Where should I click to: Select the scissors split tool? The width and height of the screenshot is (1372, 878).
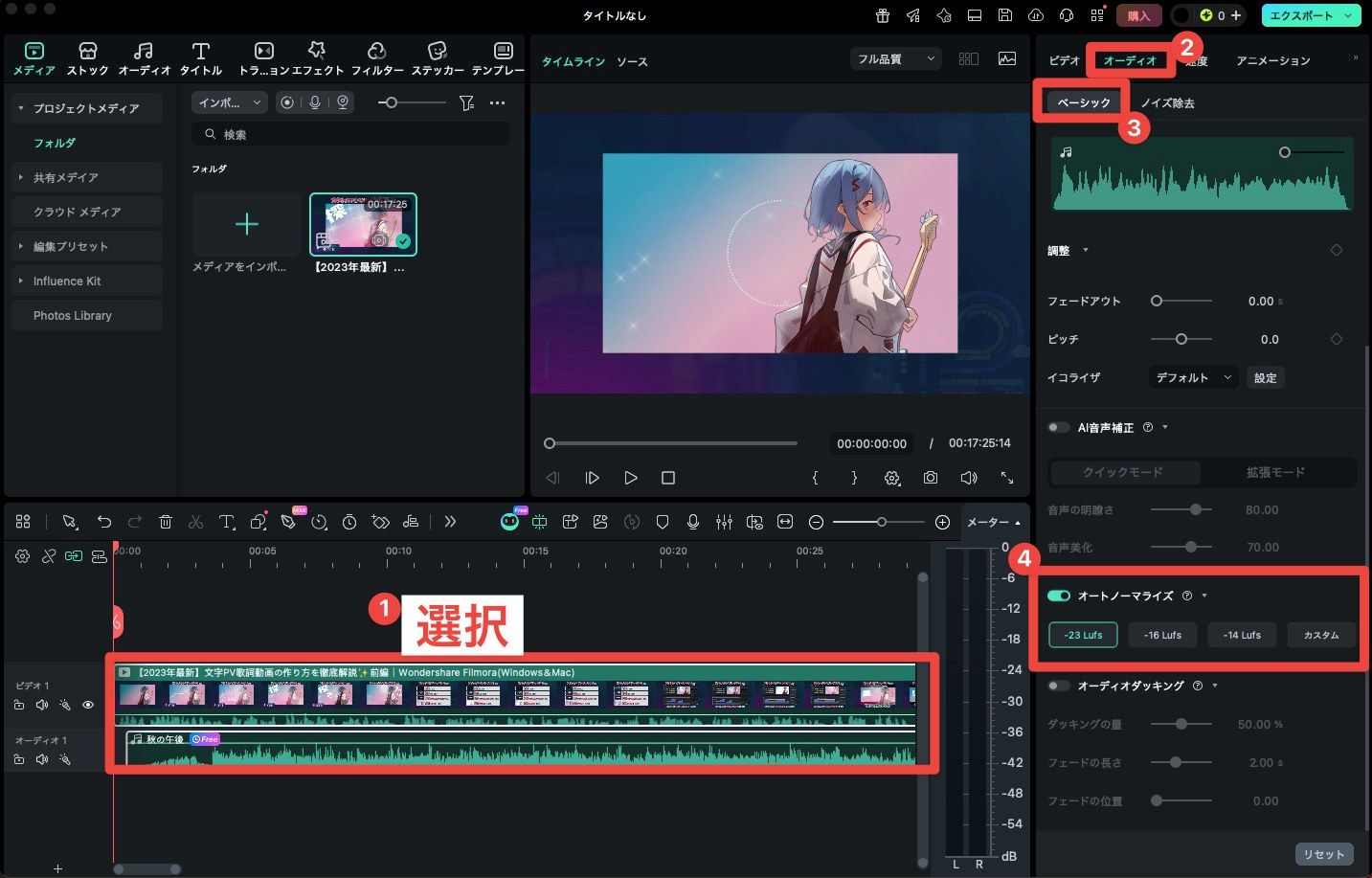pyautogui.click(x=195, y=522)
